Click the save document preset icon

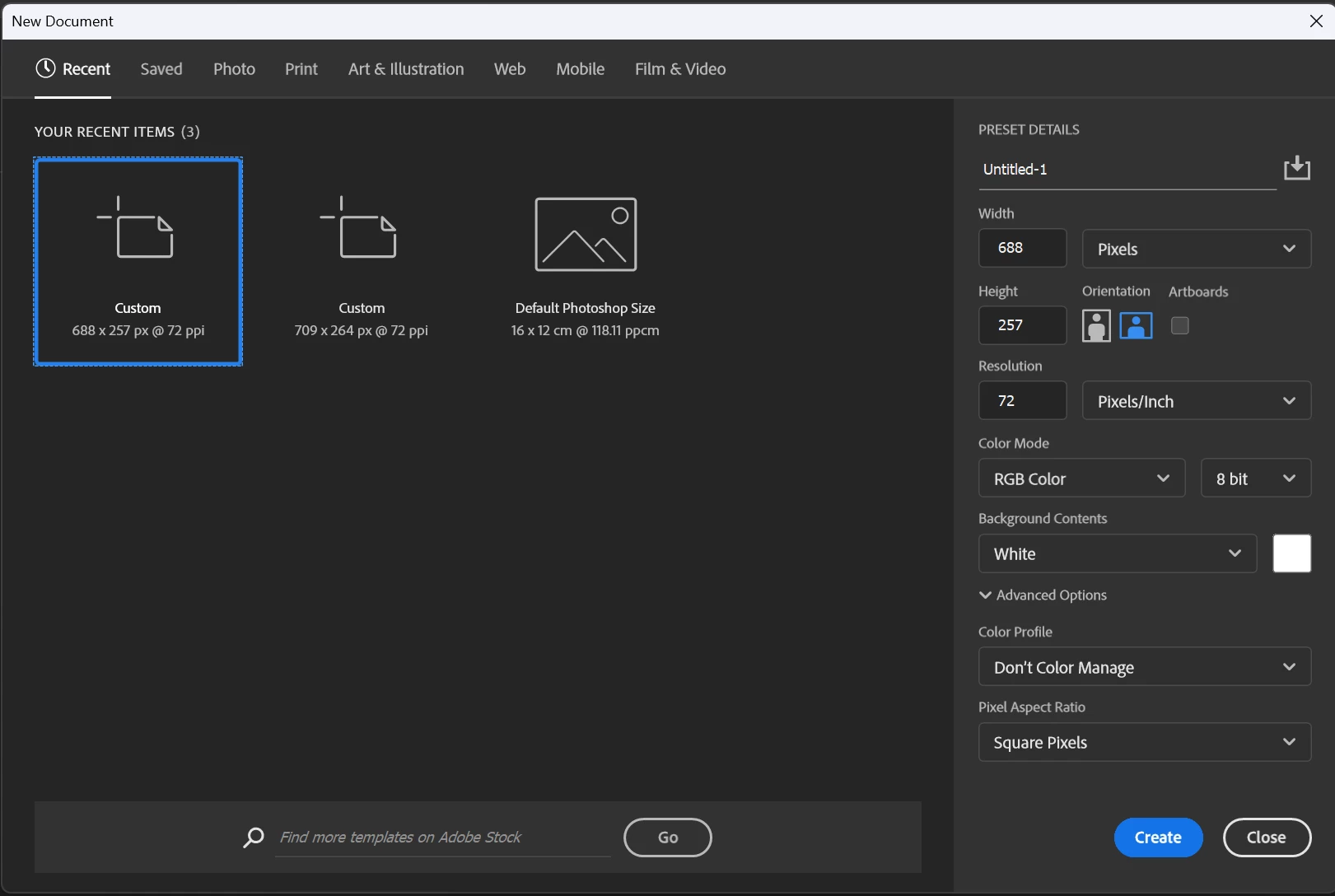[1297, 168]
